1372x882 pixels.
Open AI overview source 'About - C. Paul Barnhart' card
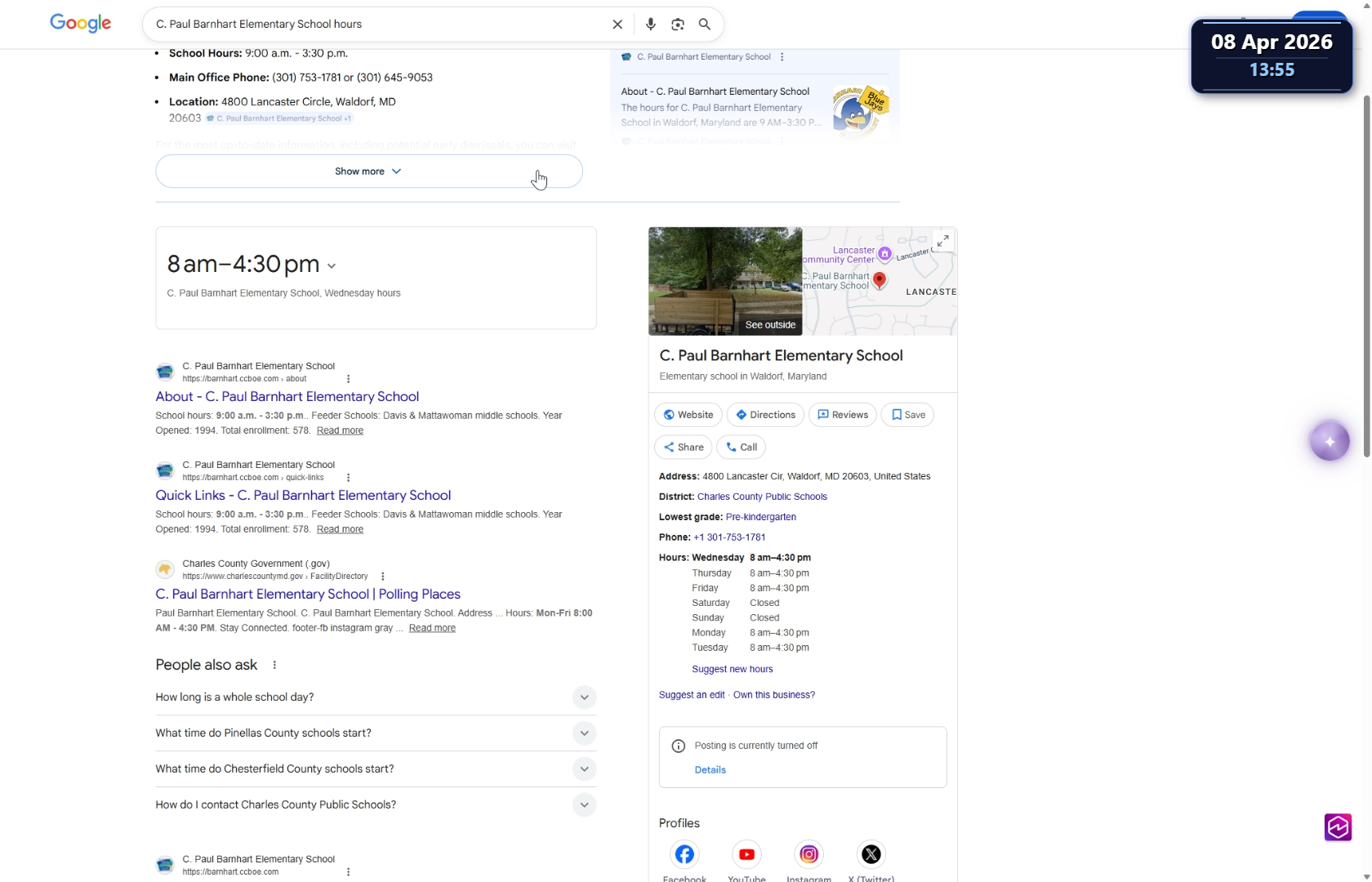[x=721, y=108]
